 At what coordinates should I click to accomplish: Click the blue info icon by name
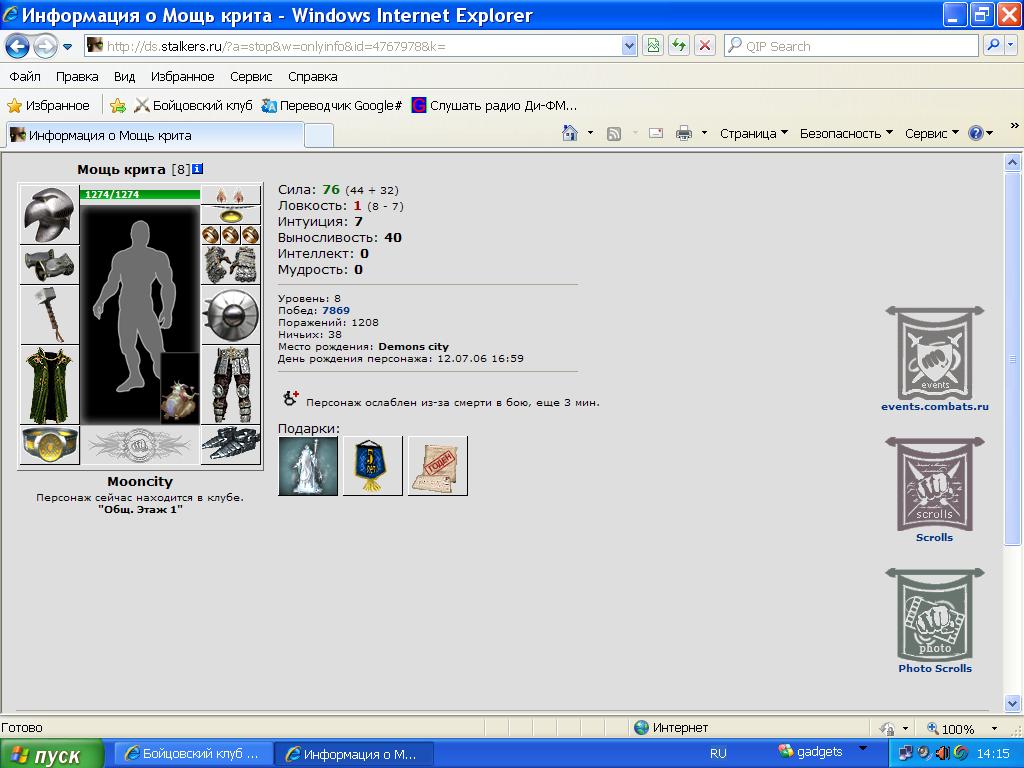click(197, 169)
